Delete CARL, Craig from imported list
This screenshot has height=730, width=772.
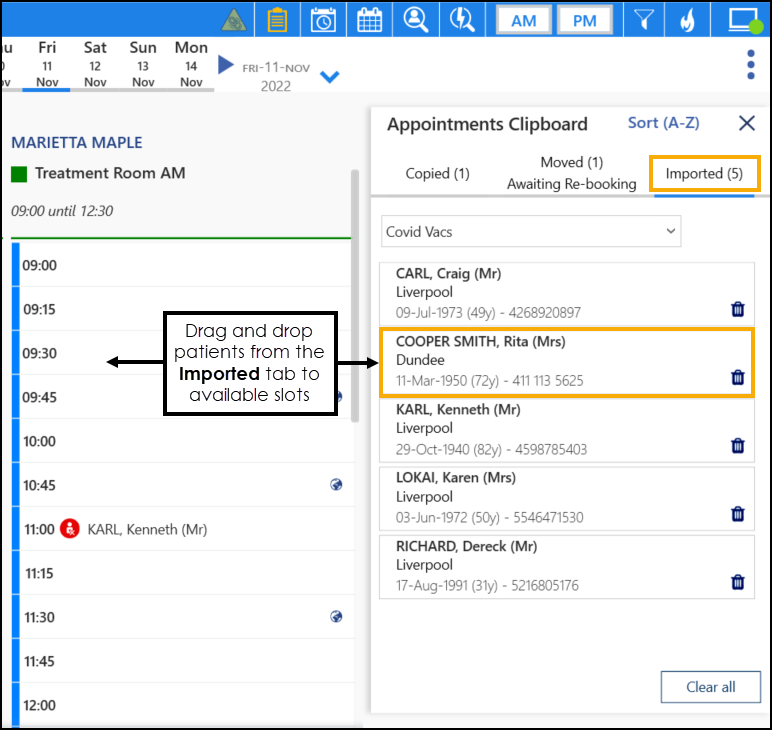738,310
